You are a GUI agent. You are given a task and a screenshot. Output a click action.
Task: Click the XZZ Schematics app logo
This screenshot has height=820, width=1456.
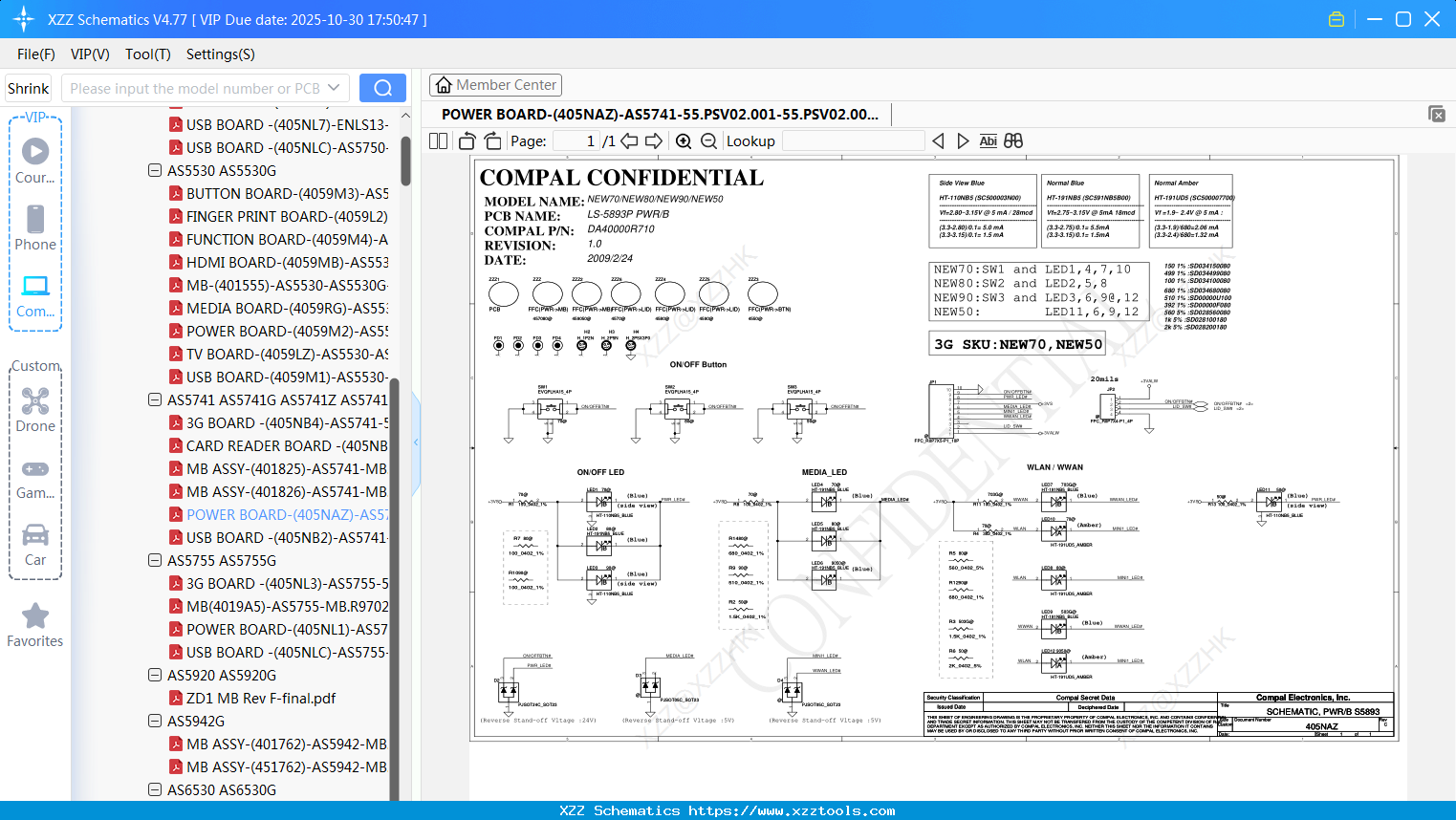tap(24, 19)
